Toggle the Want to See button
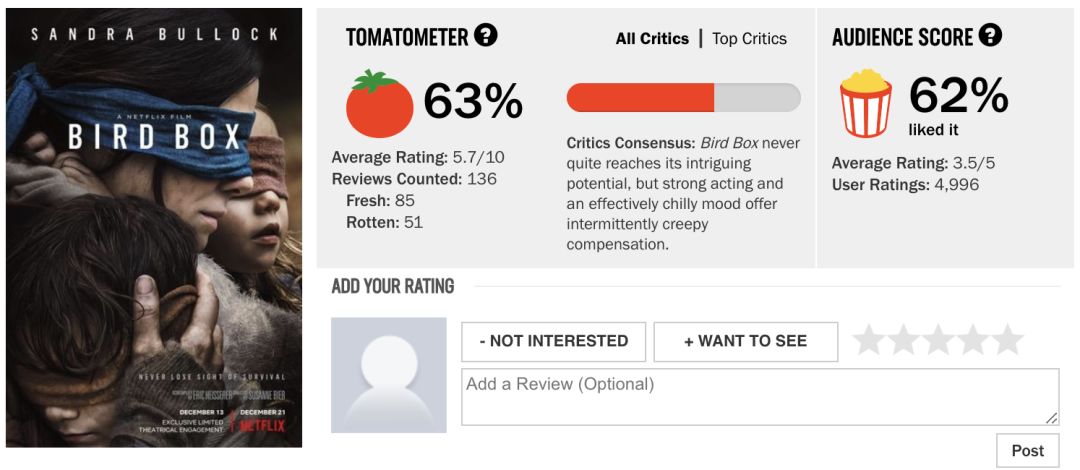 tap(745, 341)
